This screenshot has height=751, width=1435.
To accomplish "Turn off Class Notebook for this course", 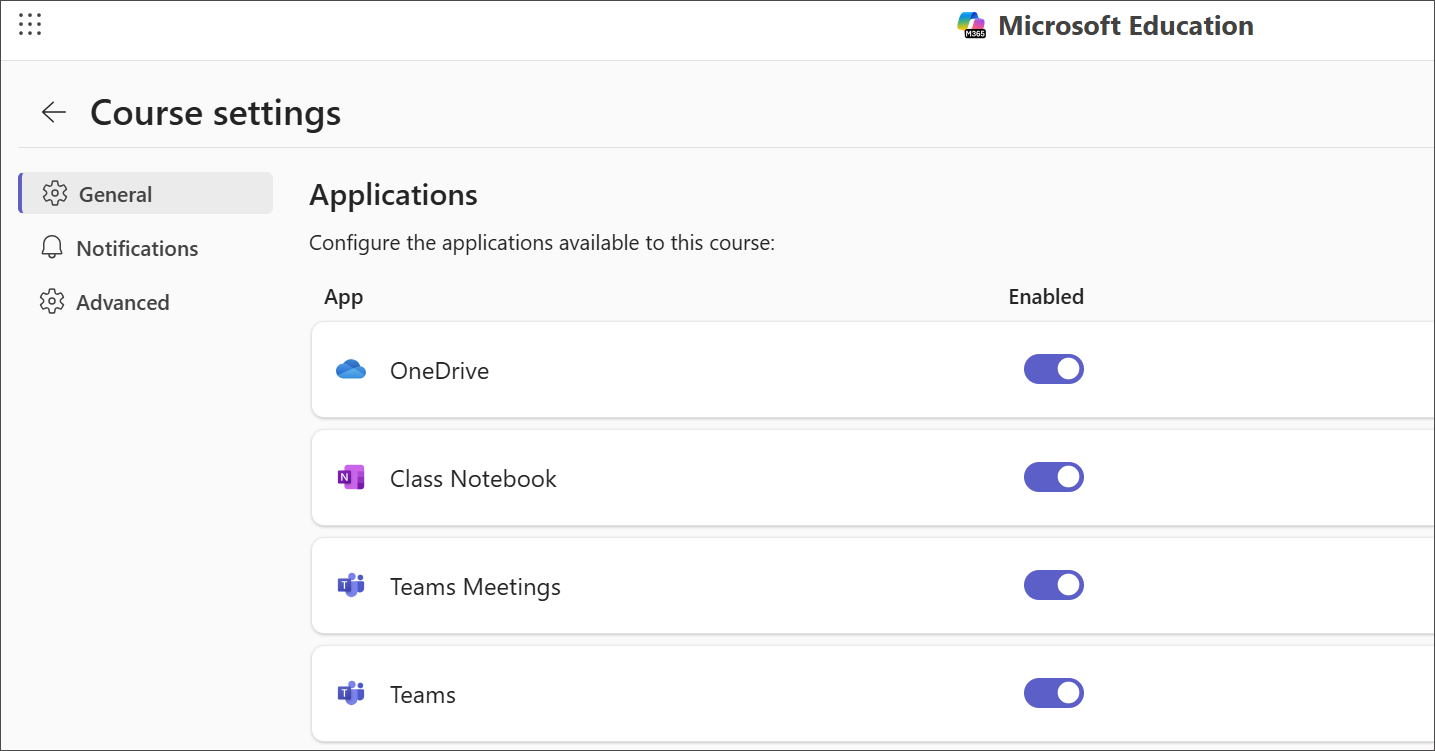I will (x=1054, y=477).
